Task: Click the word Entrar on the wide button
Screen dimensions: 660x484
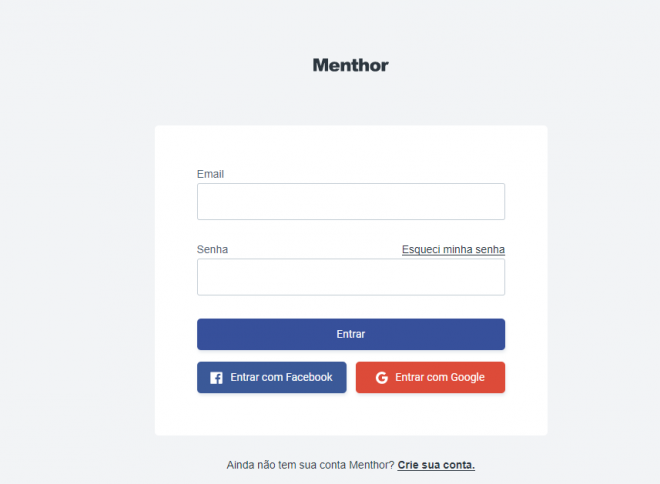Action: [351, 334]
